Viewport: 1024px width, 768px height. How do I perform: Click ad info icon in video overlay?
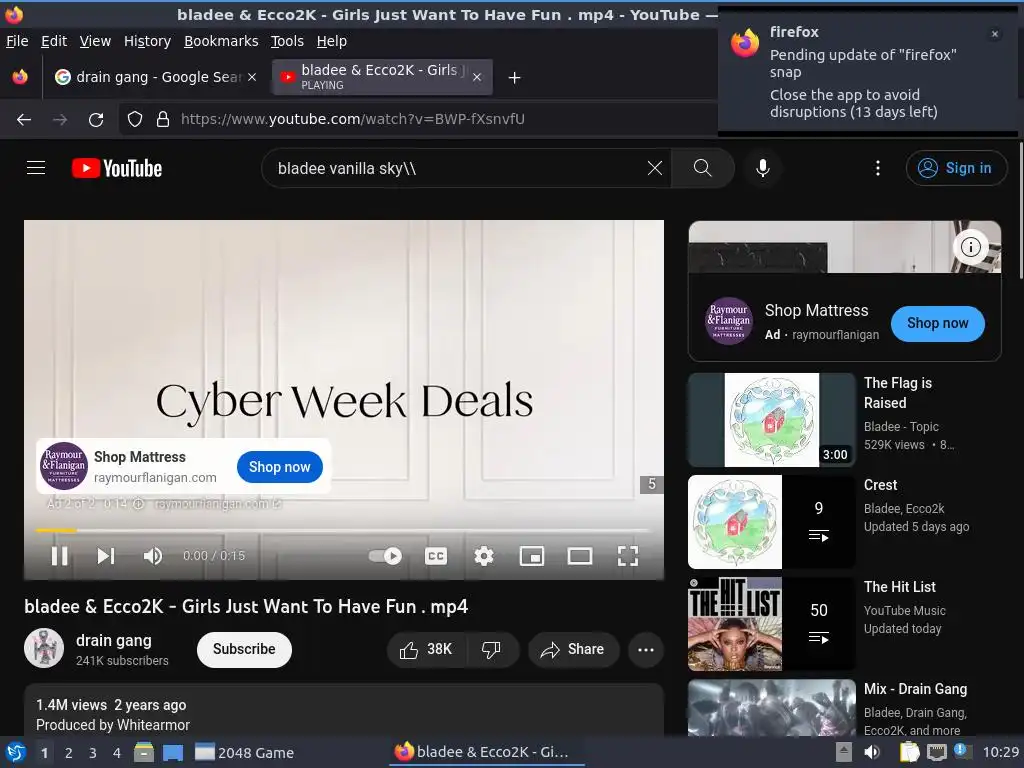[x=138, y=504]
